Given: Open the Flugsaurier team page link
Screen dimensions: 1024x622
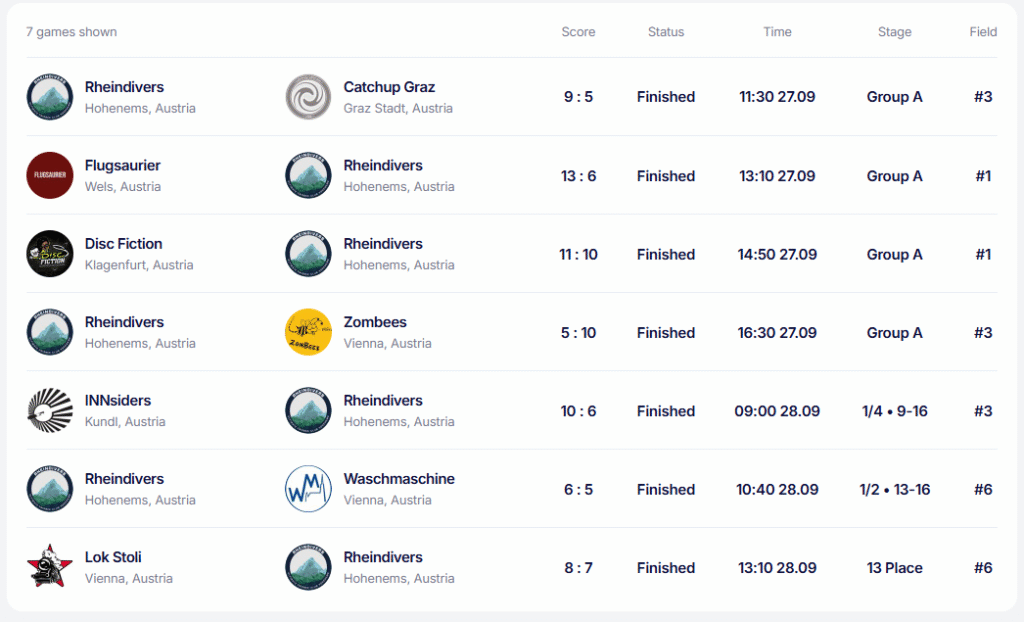Looking at the screenshot, I should (x=122, y=165).
